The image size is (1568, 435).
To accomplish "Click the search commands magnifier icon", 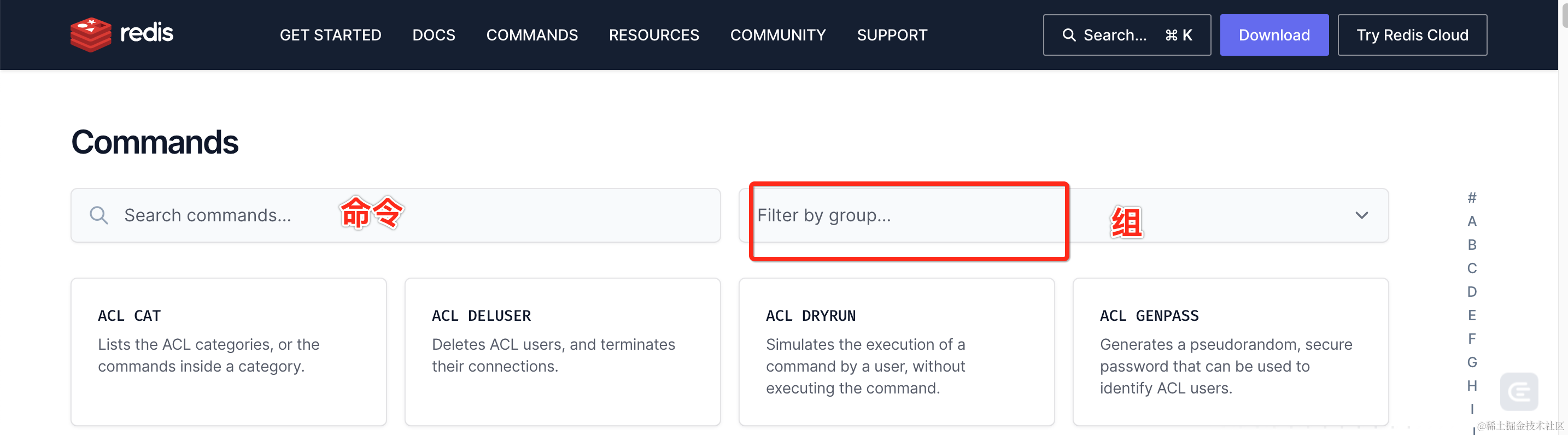I will pyautogui.click(x=98, y=215).
